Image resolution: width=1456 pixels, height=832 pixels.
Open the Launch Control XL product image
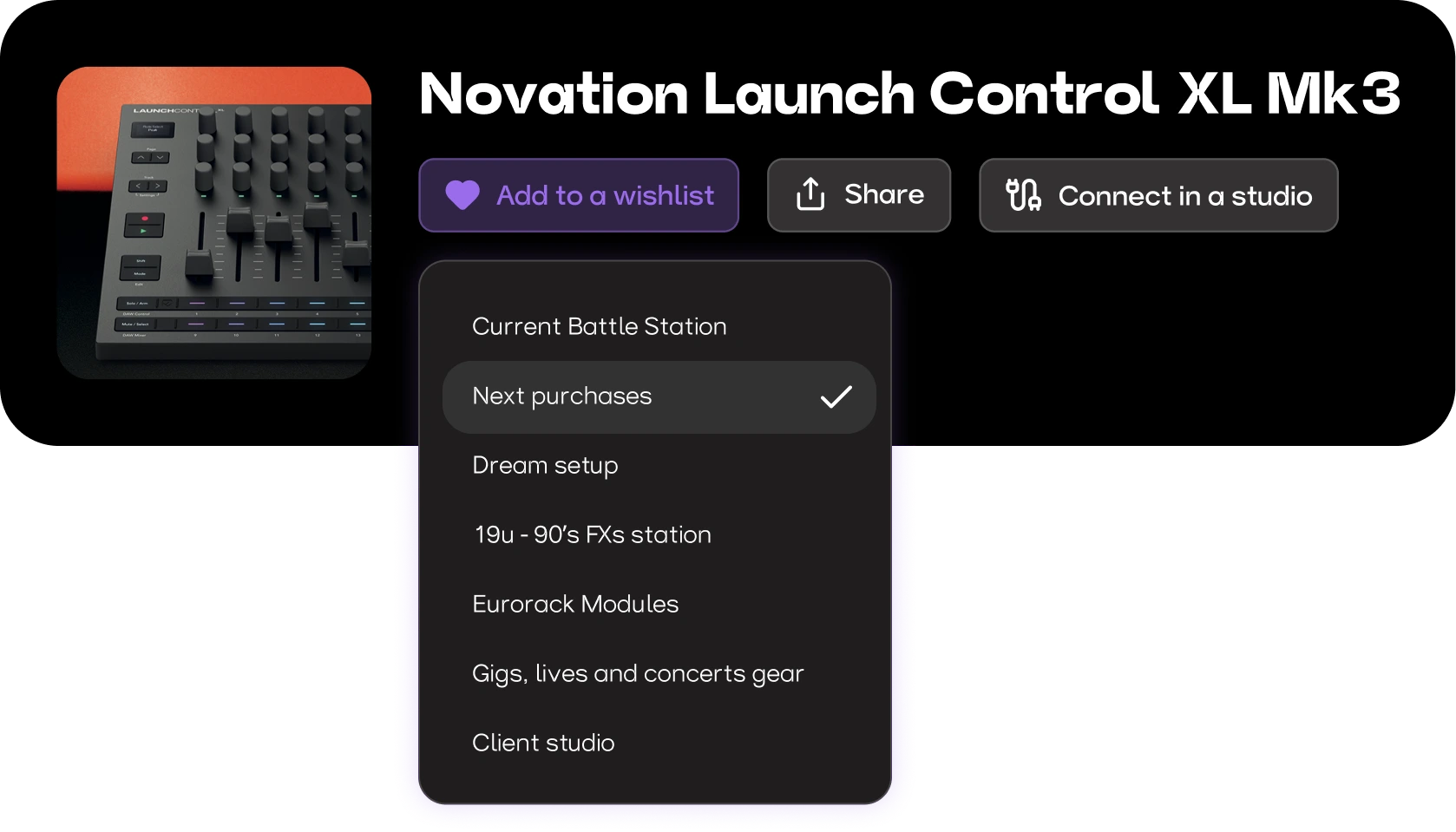214,223
